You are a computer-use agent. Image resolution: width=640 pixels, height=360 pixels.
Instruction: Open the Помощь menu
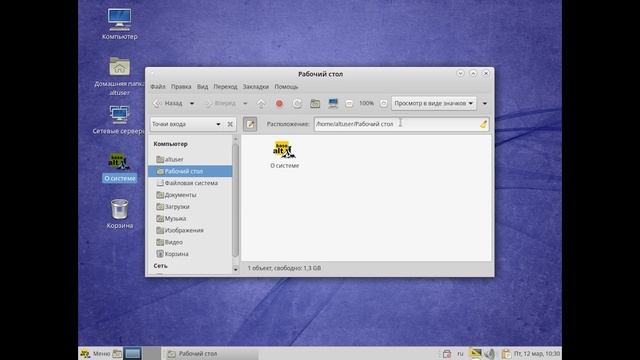tap(286, 87)
